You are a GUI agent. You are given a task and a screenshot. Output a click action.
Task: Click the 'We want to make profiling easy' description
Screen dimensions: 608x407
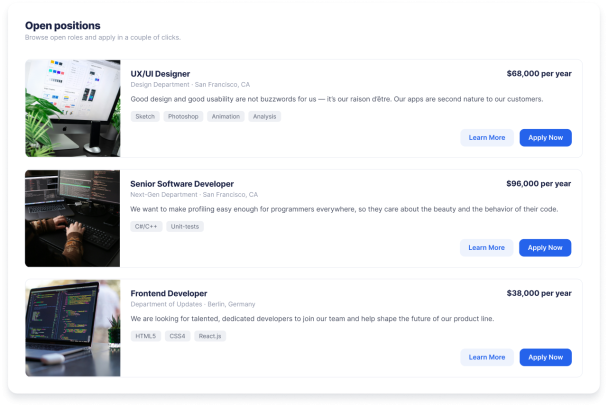(344, 209)
